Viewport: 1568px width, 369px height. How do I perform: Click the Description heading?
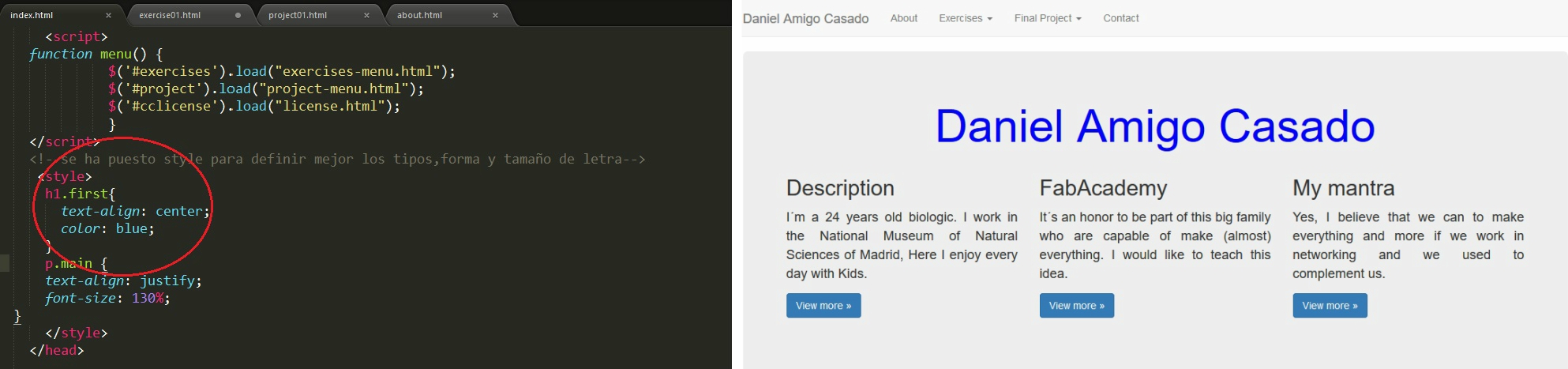pyautogui.click(x=840, y=188)
